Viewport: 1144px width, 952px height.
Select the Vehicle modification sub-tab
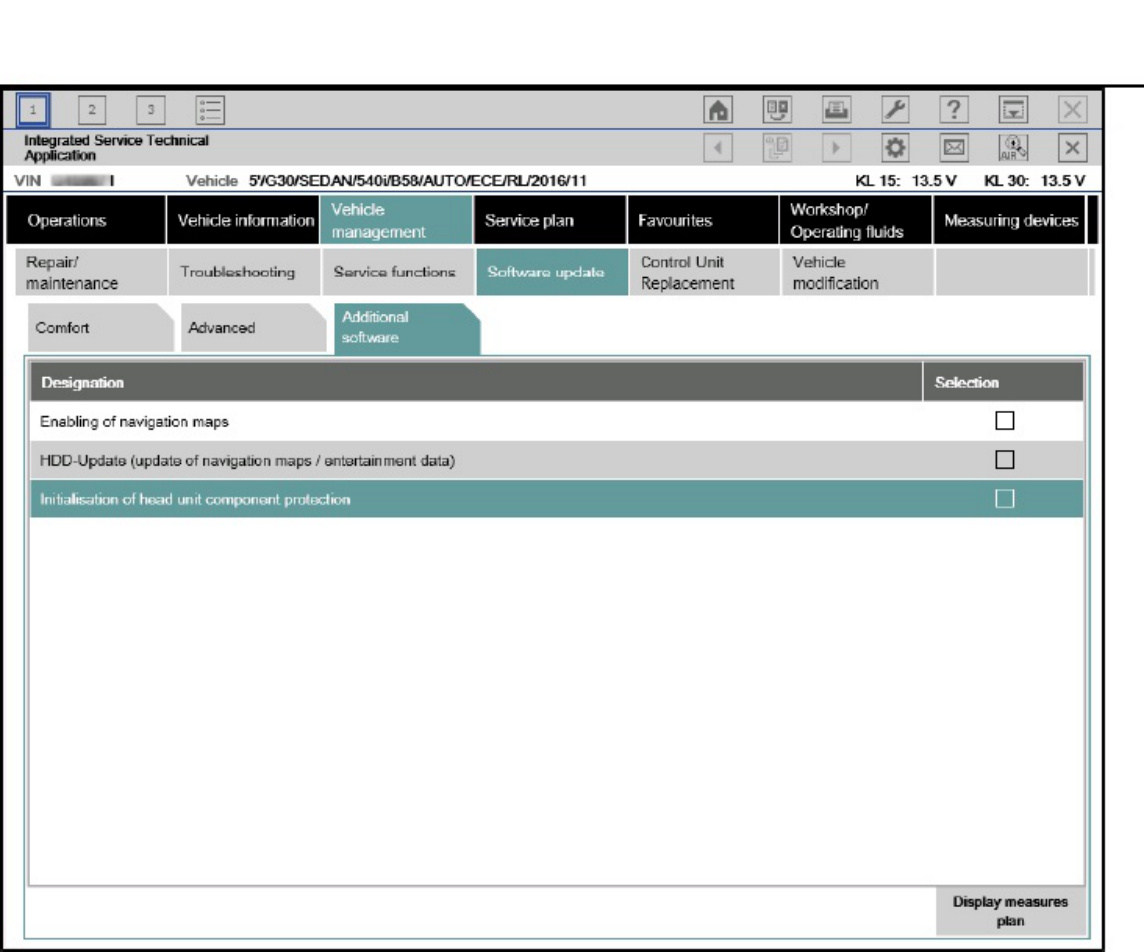[857, 272]
